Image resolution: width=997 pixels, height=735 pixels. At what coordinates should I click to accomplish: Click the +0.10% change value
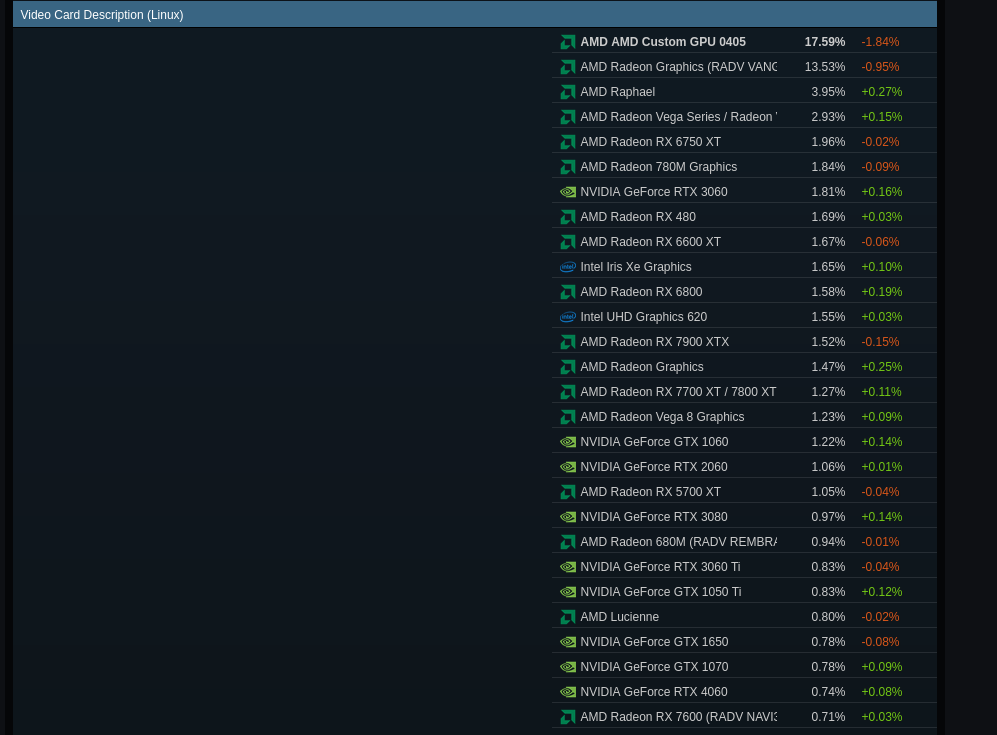pos(881,267)
